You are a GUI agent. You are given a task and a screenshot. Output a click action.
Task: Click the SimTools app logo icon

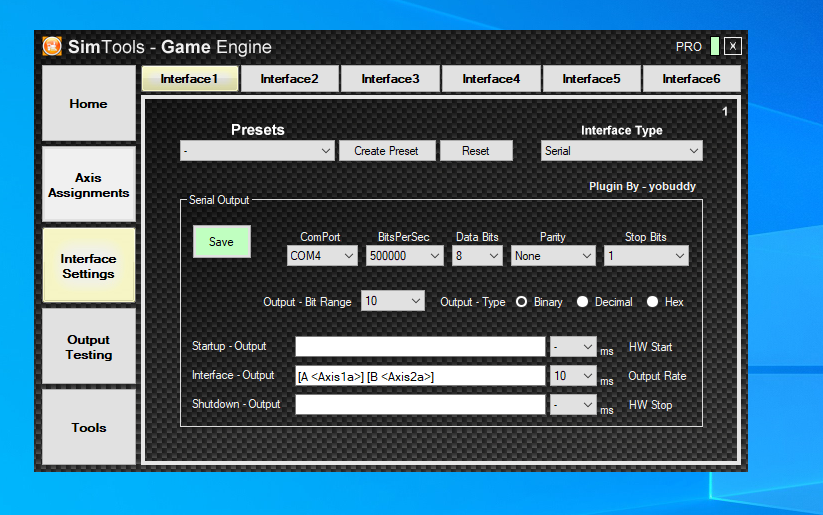(51, 46)
